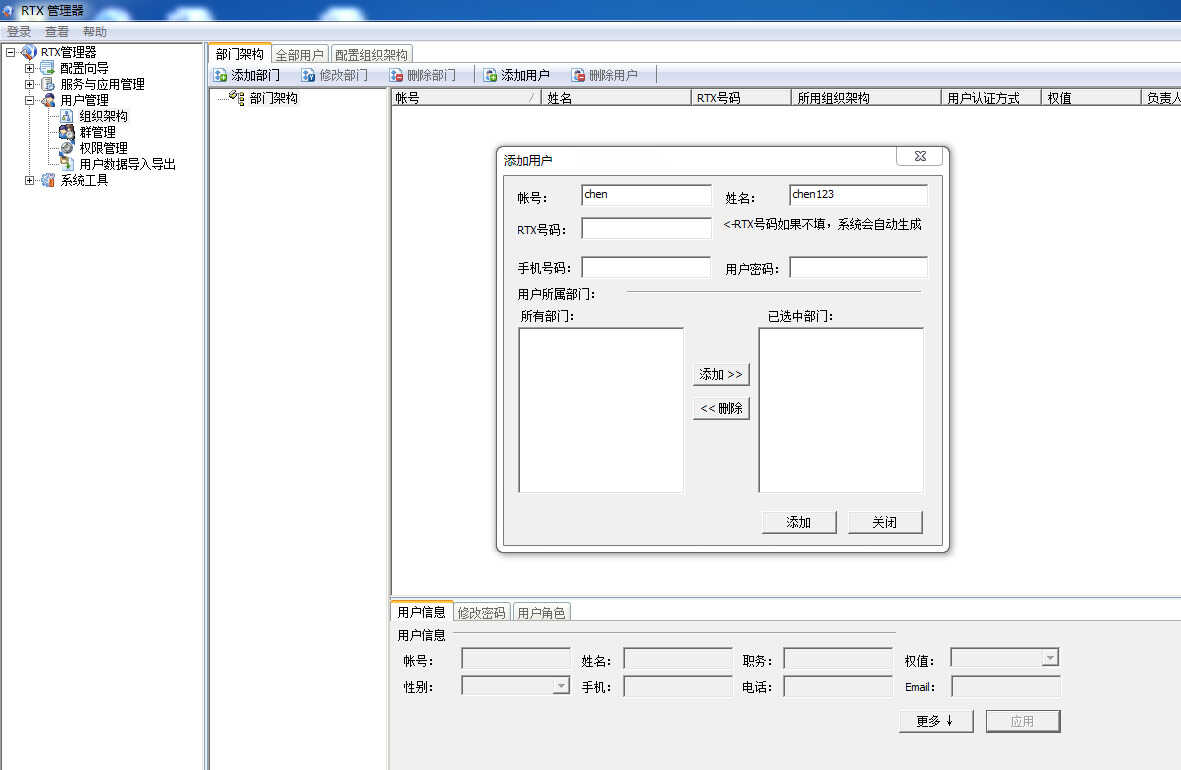
Task: Click the 配置向导 tree icon
Action: click(x=47, y=68)
